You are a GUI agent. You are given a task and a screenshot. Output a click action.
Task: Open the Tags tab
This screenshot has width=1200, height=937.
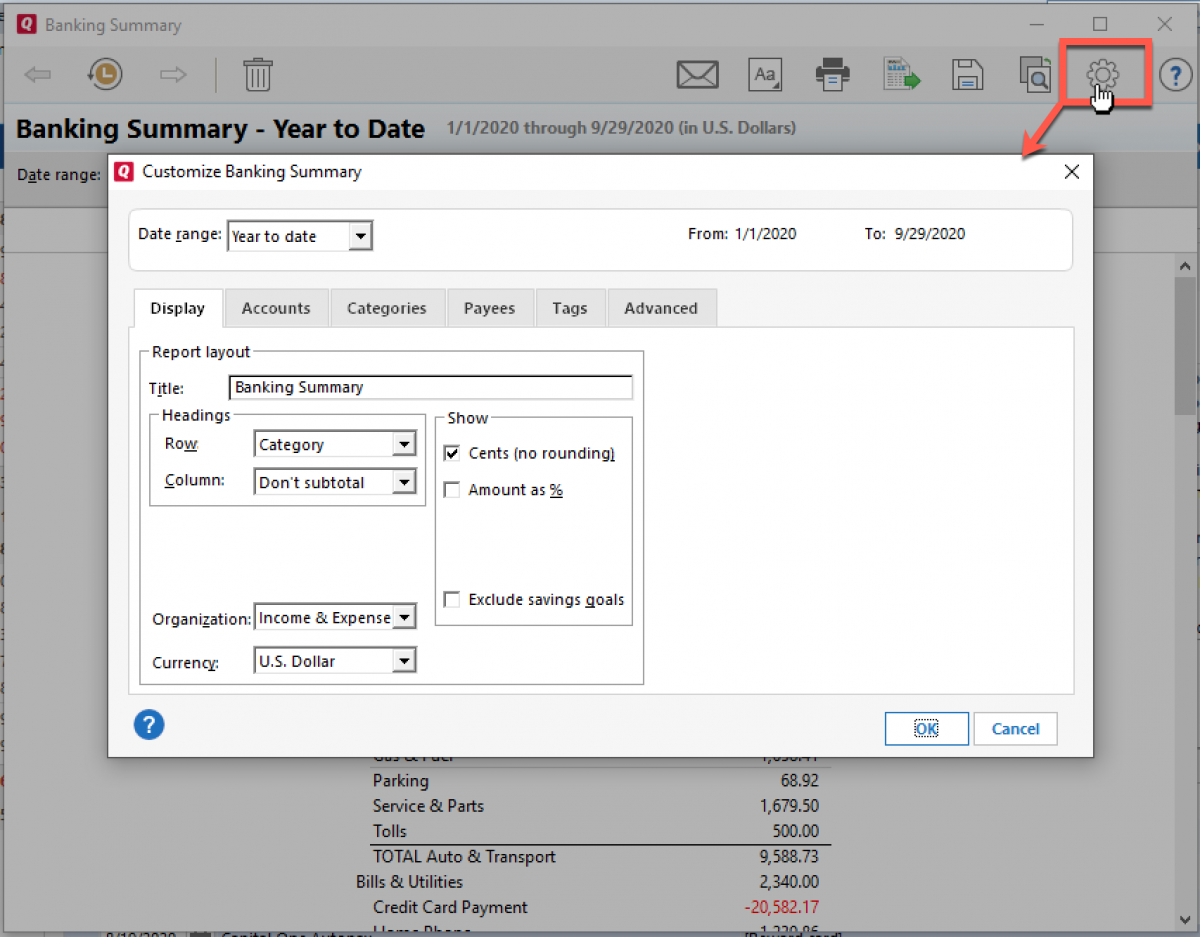click(x=570, y=308)
